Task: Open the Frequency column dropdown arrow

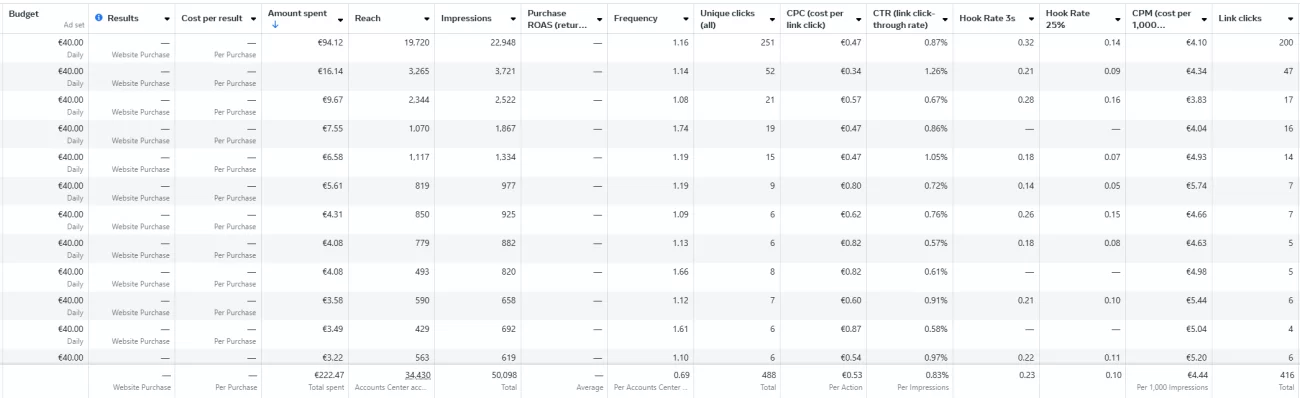Action: point(686,19)
